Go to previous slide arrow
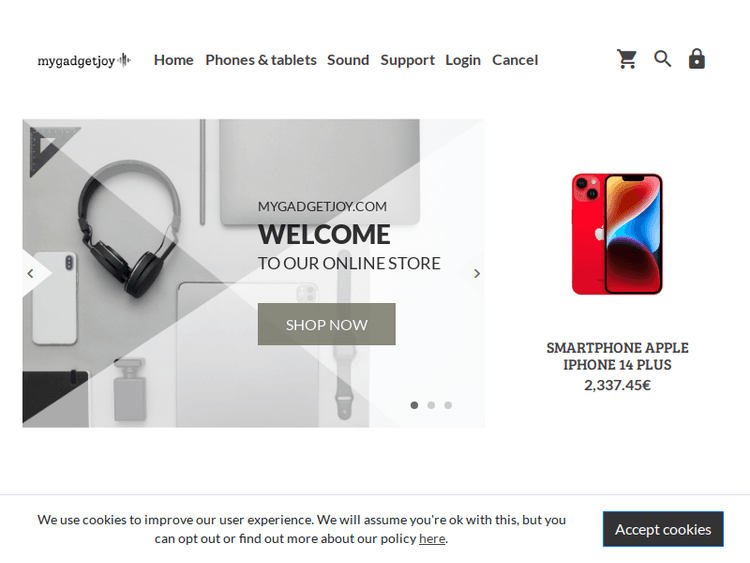 tap(31, 274)
